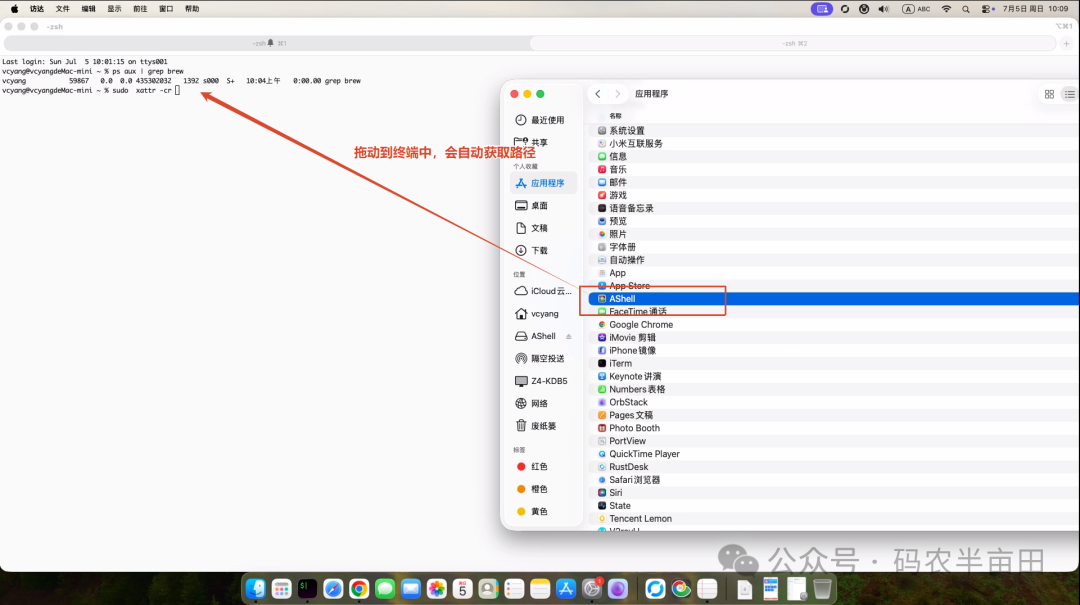The width and height of the screenshot is (1080, 605).
Task: Open Photos app in the Dock
Action: coord(437,588)
